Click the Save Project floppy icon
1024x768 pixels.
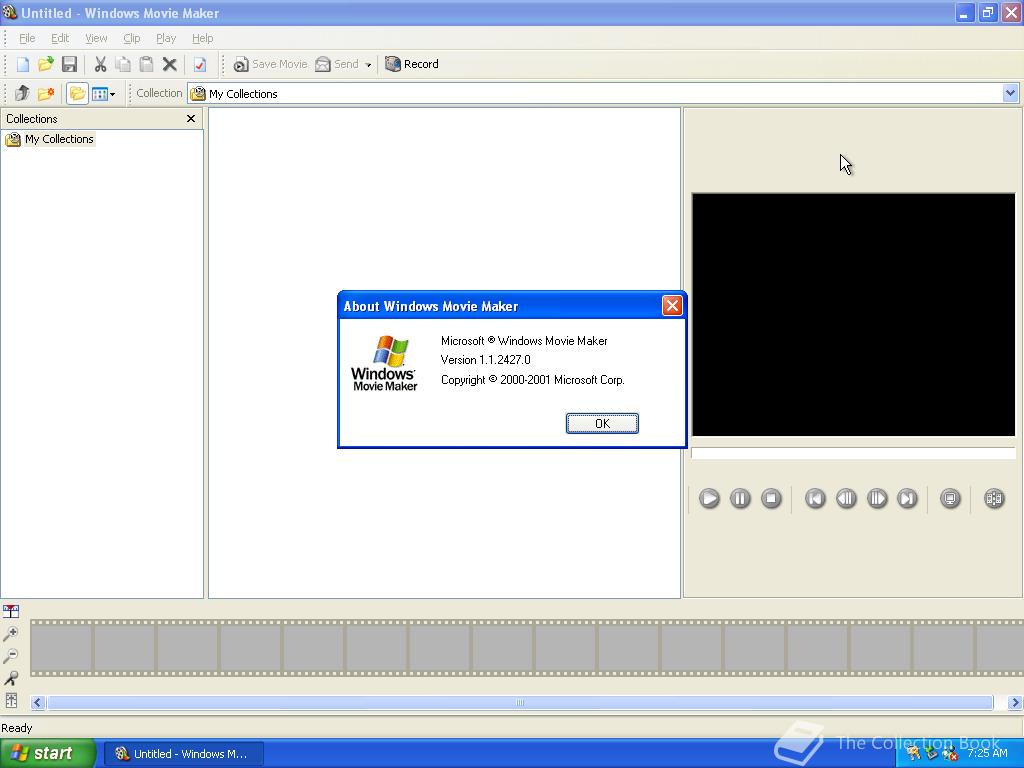click(69, 64)
